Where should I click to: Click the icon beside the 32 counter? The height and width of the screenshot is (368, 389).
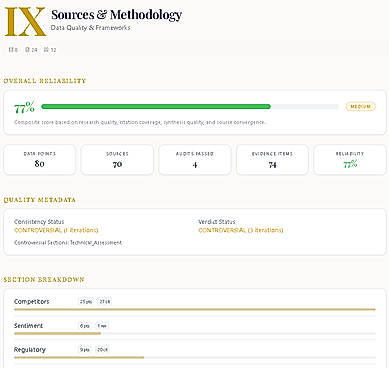(46, 50)
